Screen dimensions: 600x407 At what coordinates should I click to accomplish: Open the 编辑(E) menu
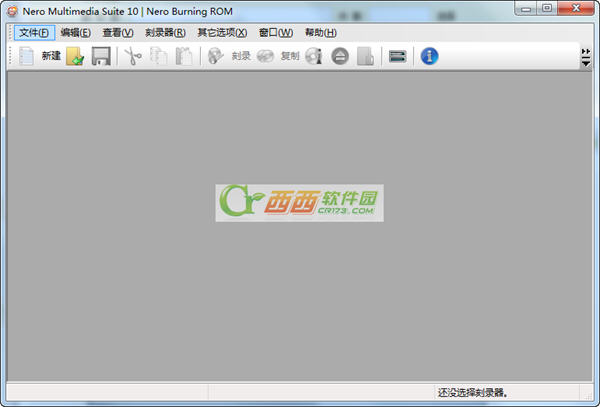[x=76, y=33]
